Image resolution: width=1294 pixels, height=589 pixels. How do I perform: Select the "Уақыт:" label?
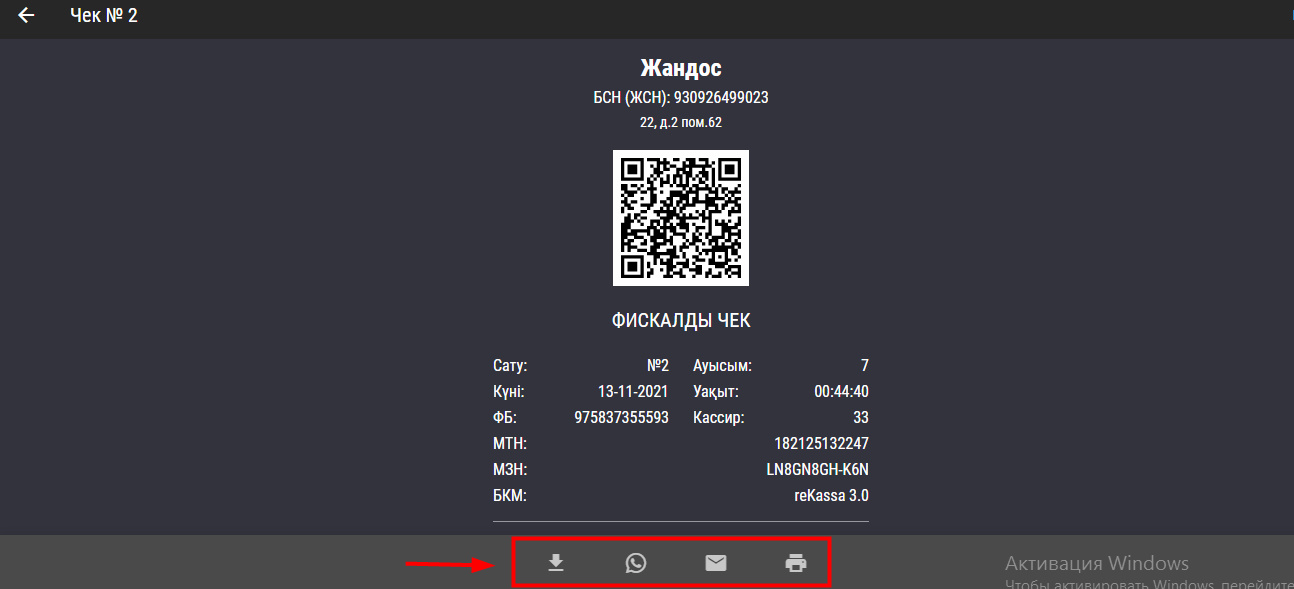716,392
